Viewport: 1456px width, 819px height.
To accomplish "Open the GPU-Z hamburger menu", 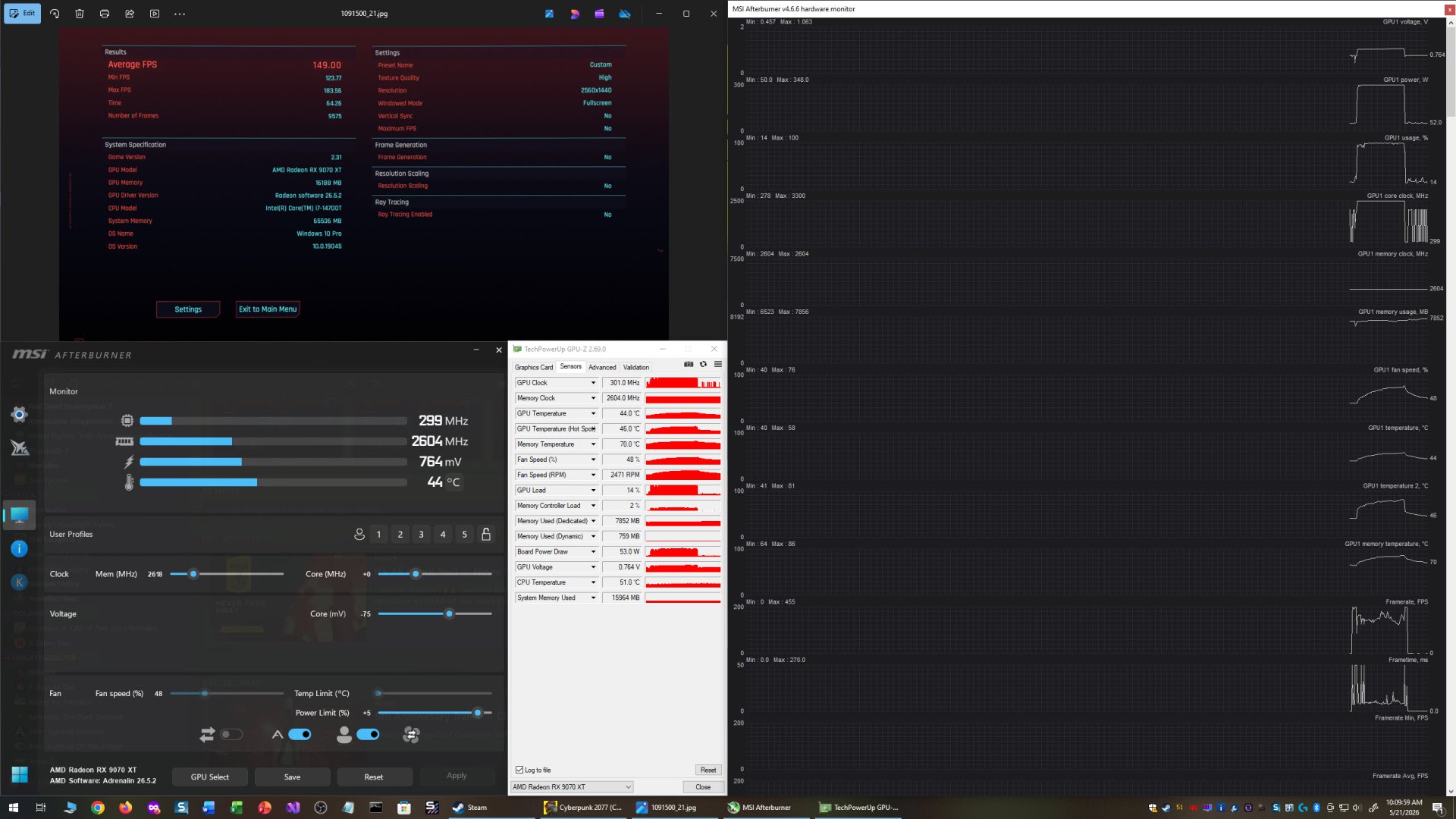I will [717, 365].
